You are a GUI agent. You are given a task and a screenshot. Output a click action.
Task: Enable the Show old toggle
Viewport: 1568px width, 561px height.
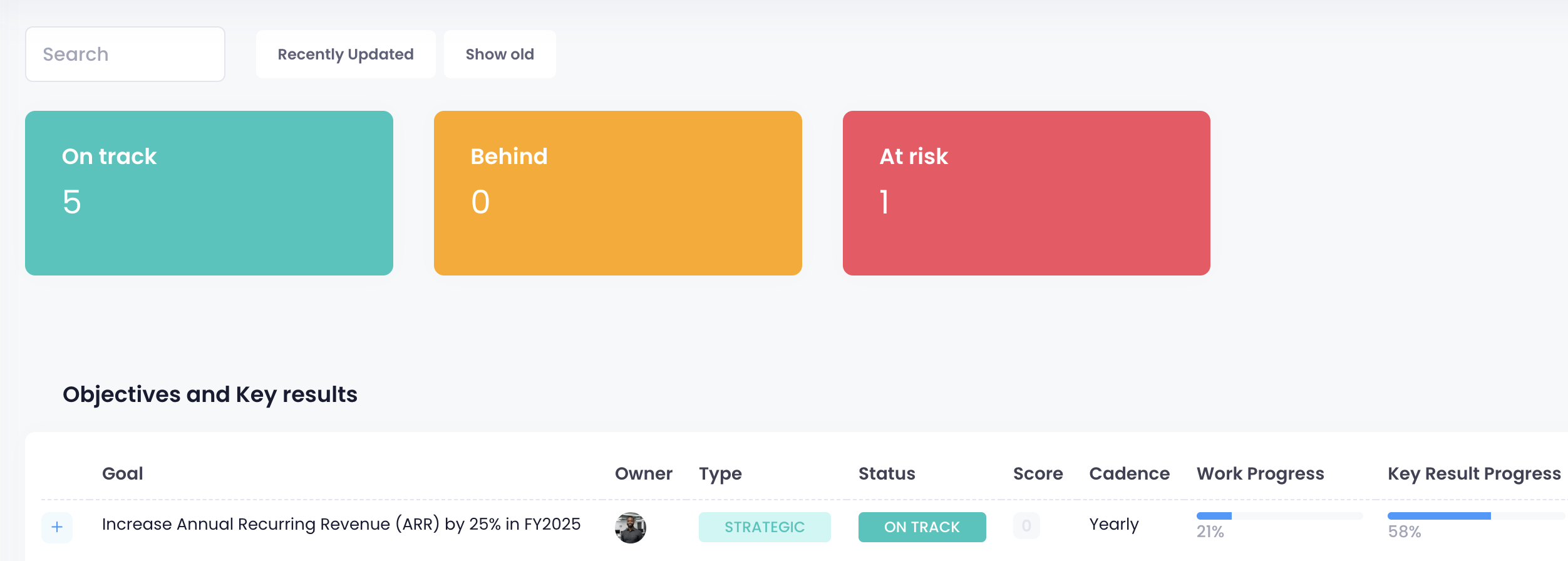[499, 54]
